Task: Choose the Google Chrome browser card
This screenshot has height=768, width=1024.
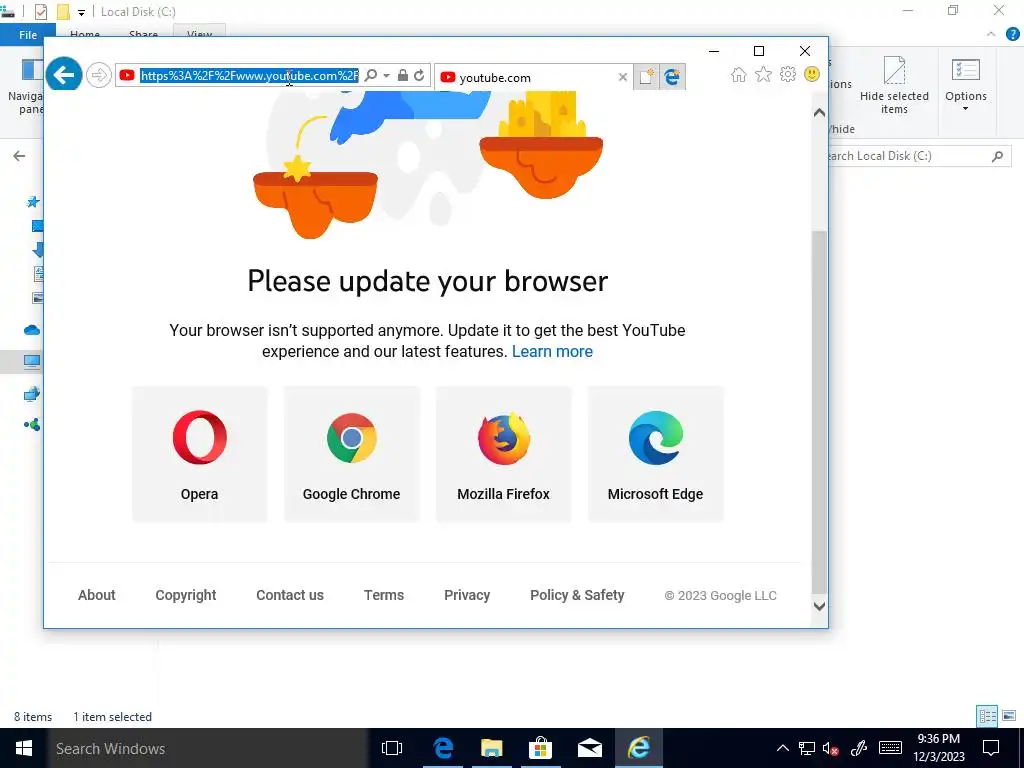Action: coord(351,454)
